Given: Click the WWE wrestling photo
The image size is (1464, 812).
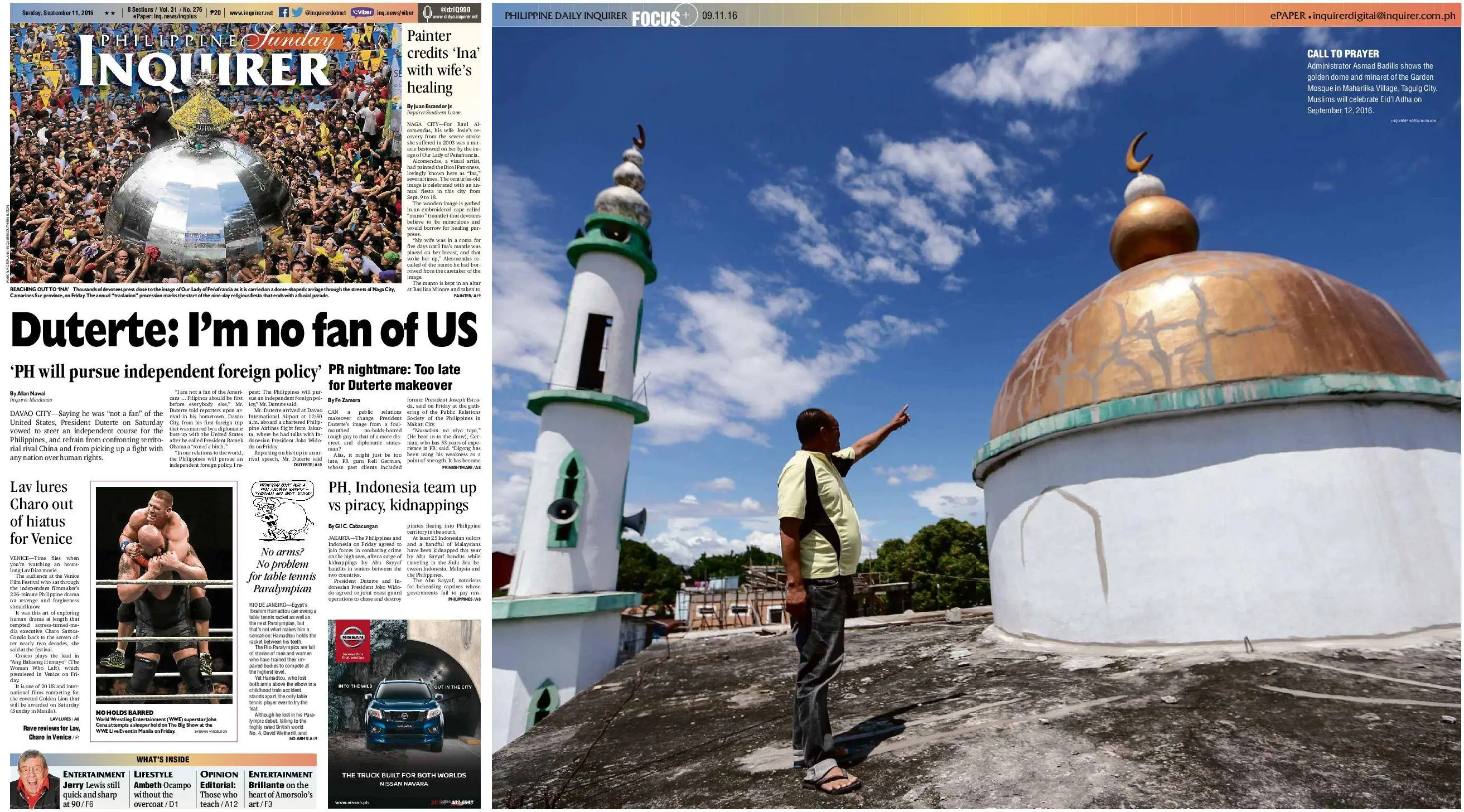Looking at the screenshot, I should point(163,595).
